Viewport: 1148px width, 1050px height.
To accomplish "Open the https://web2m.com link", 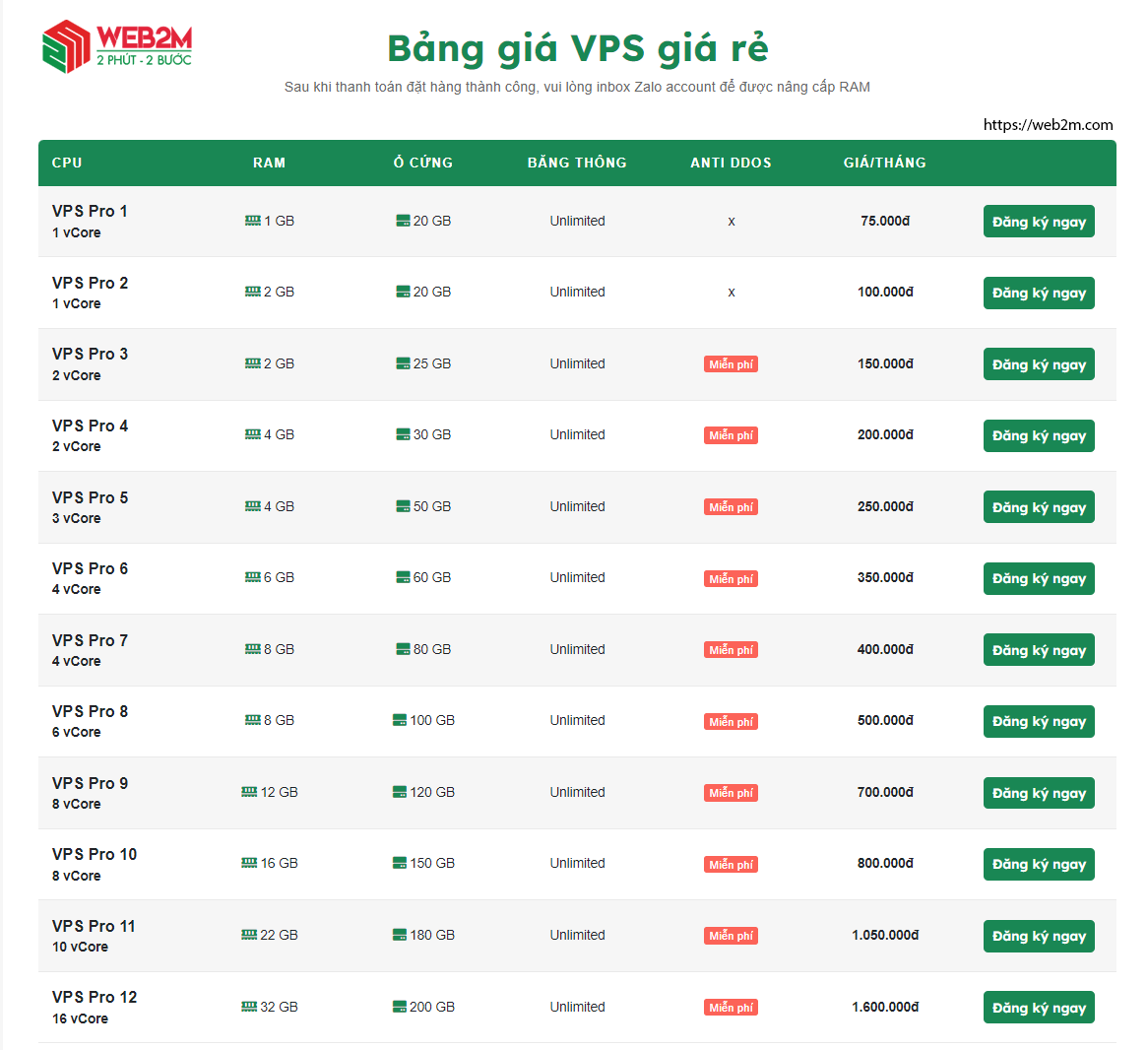I will pos(1047,124).
